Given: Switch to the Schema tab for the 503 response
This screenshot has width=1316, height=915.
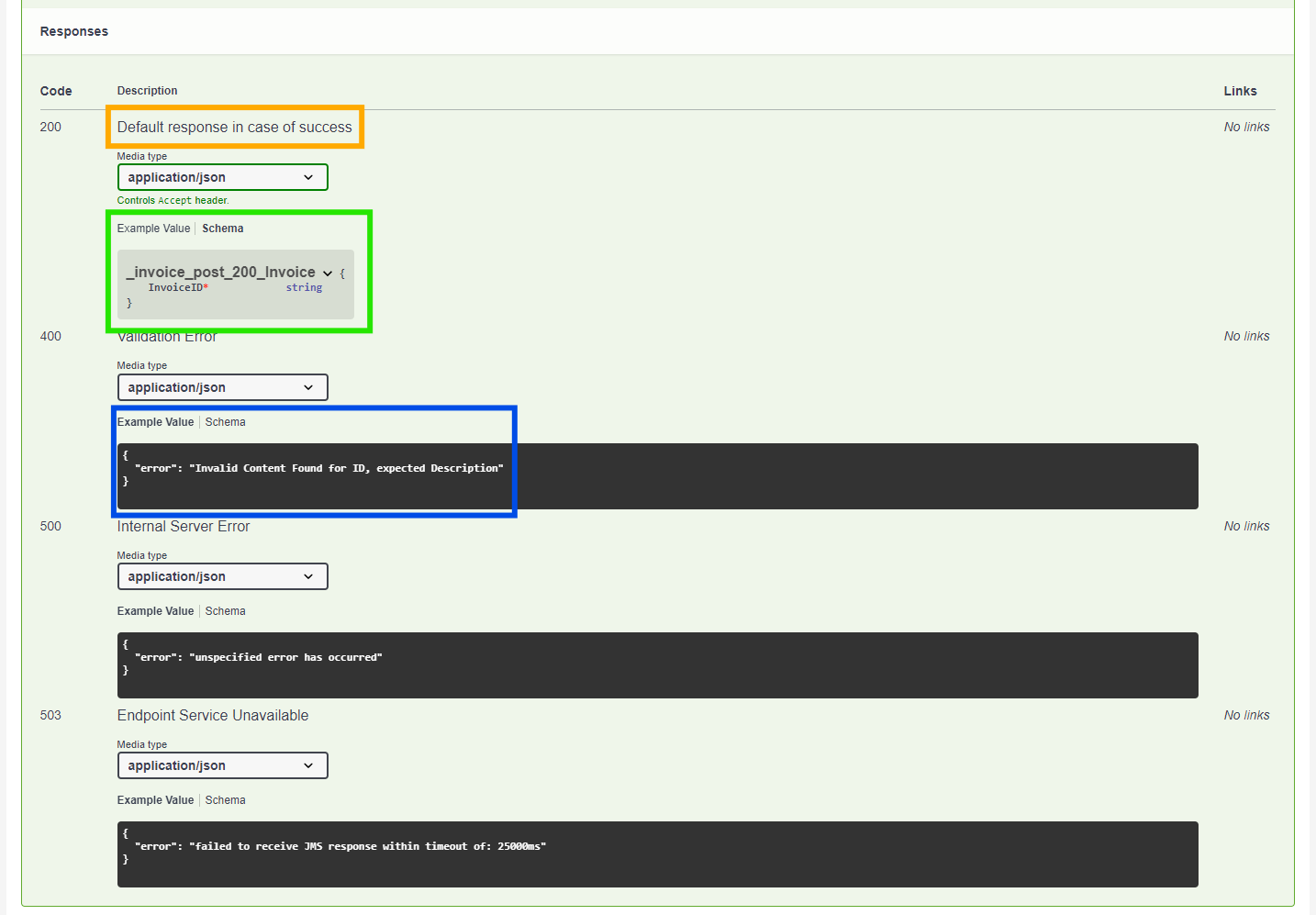Looking at the screenshot, I should 225,799.
